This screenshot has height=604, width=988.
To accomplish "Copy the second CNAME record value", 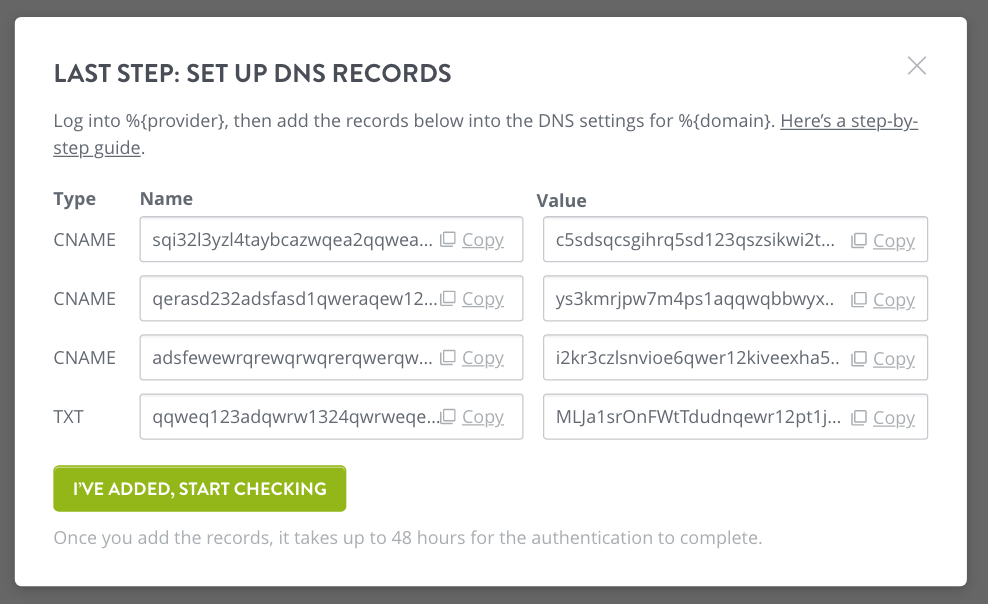I will pos(893,299).
